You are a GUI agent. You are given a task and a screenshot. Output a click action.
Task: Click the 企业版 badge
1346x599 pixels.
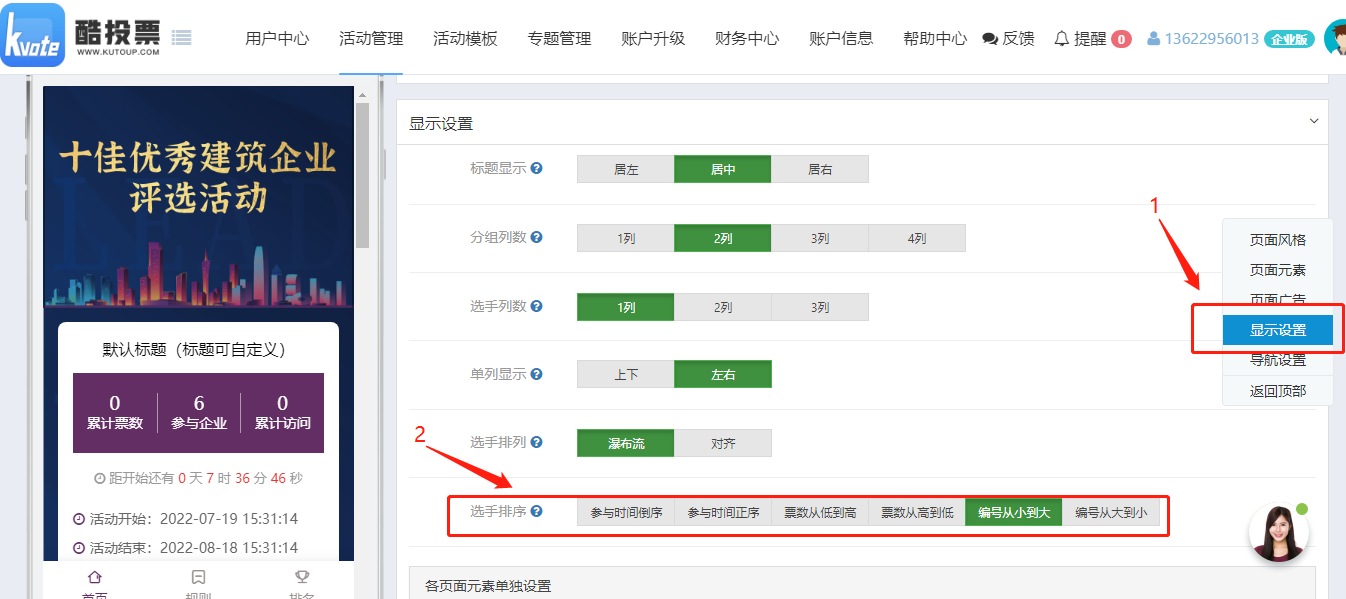(1289, 39)
